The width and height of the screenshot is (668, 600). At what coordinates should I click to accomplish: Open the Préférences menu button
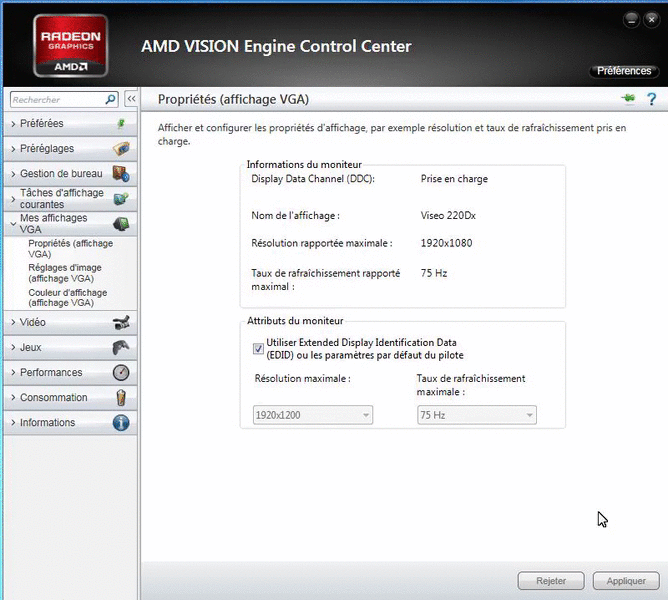click(x=624, y=71)
